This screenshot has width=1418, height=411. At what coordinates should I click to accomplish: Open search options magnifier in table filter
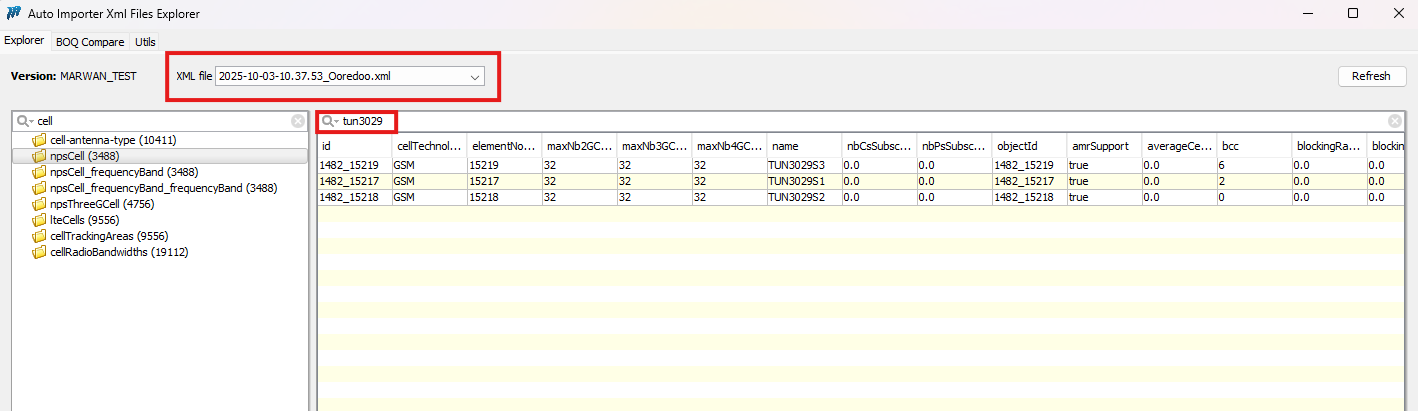[x=329, y=121]
